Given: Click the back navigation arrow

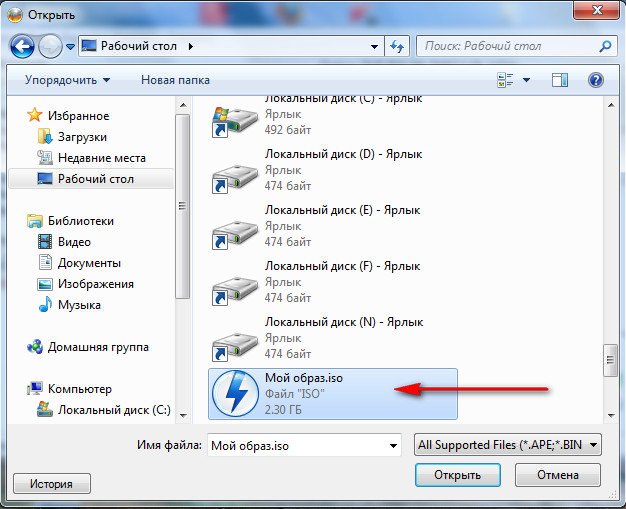Looking at the screenshot, I should click(x=23, y=46).
